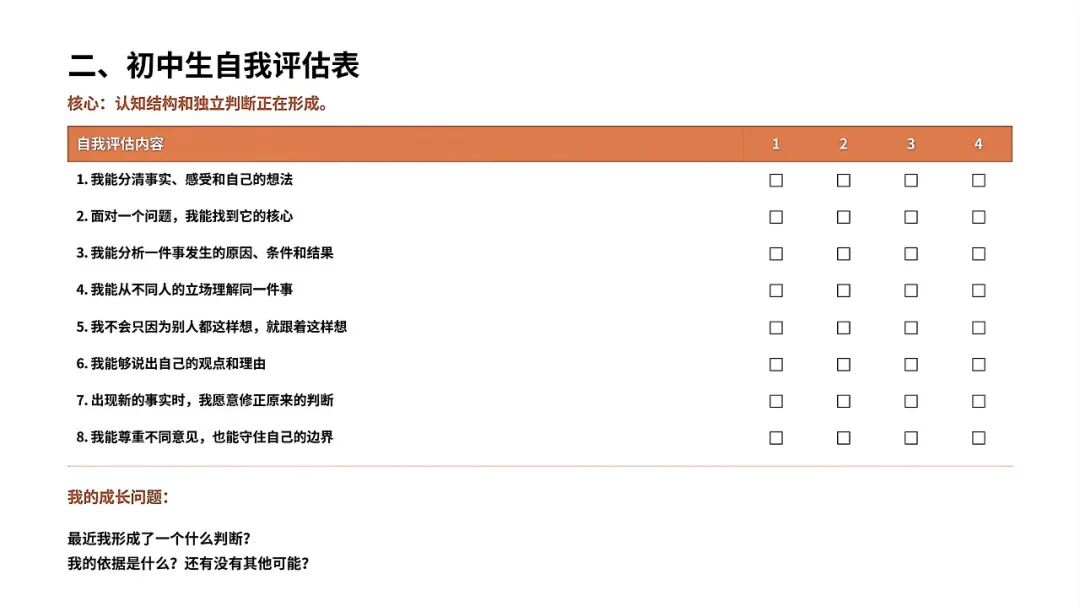Click the 自我评估内容 table header
This screenshot has height=607, width=1080.
tap(120, 144)
